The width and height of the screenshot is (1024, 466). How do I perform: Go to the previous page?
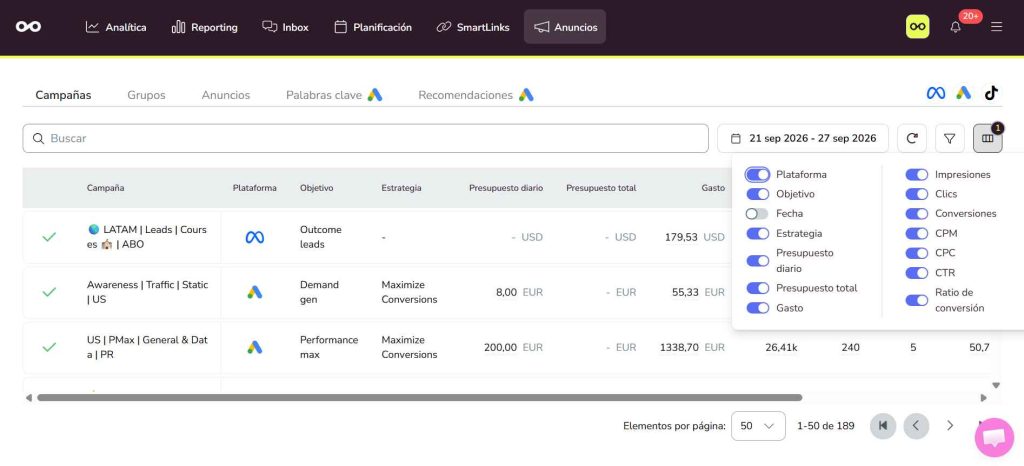click(x=916, y=426)
